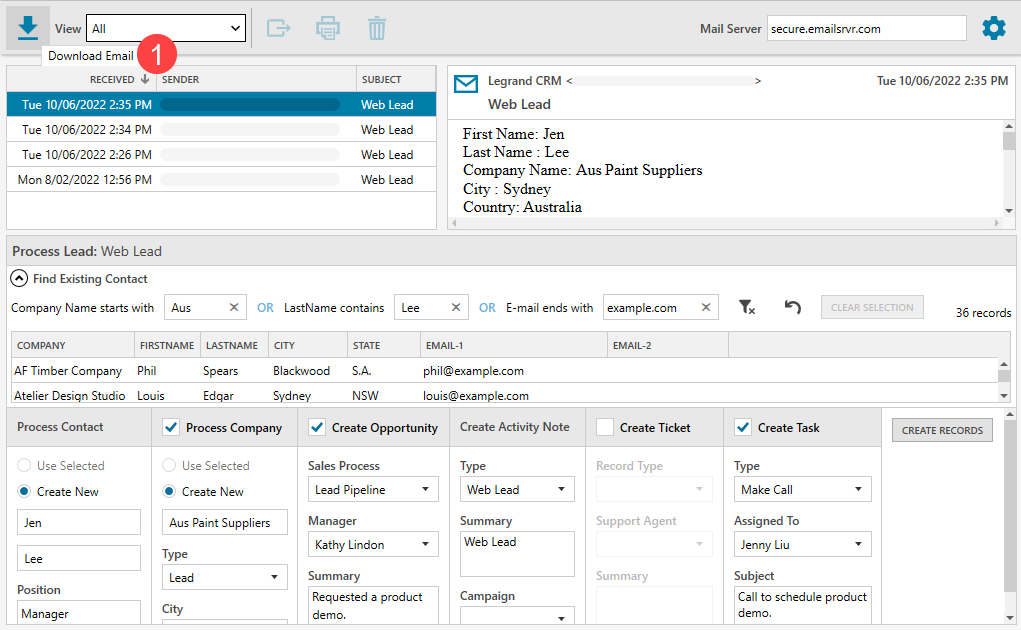Clear the Company Name 'Aus' filter X
The image size is (1021, 630).
[234, 308]
